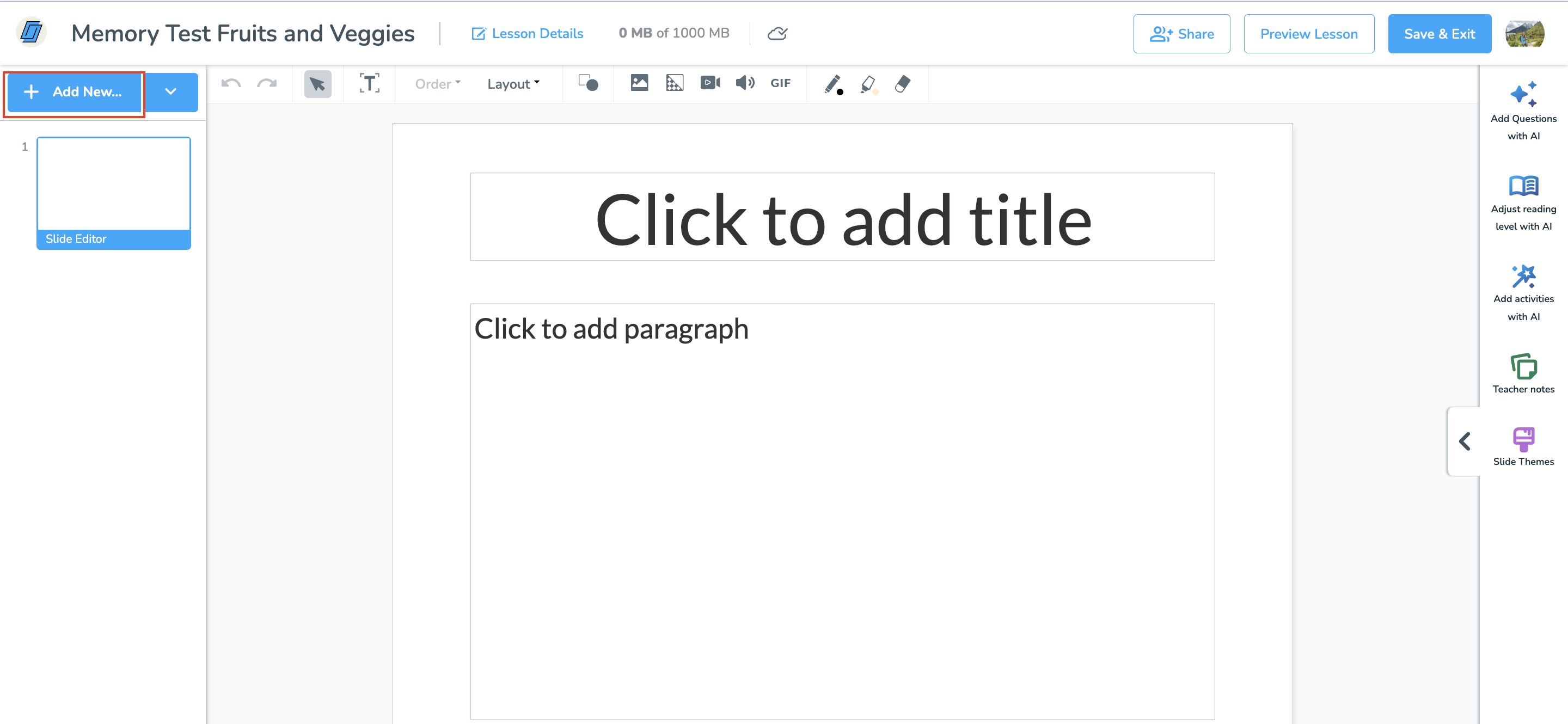Open Teacher notes panel
This screenshot has height=724, width=1568.
(x=1523, y=374)
